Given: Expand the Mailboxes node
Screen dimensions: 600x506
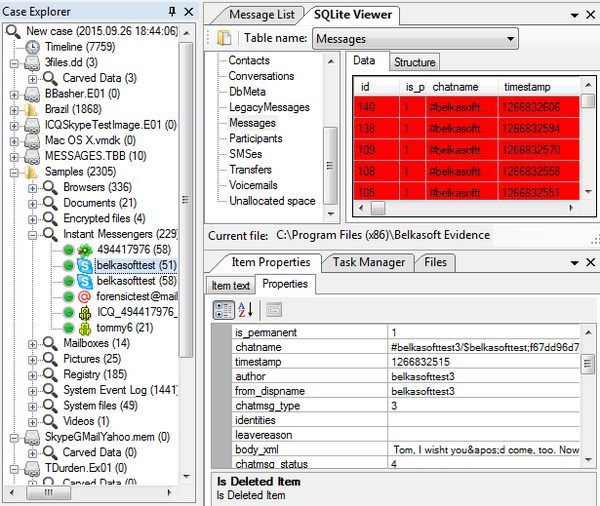Looking at the screenshot, I should (x=33, y=344).
